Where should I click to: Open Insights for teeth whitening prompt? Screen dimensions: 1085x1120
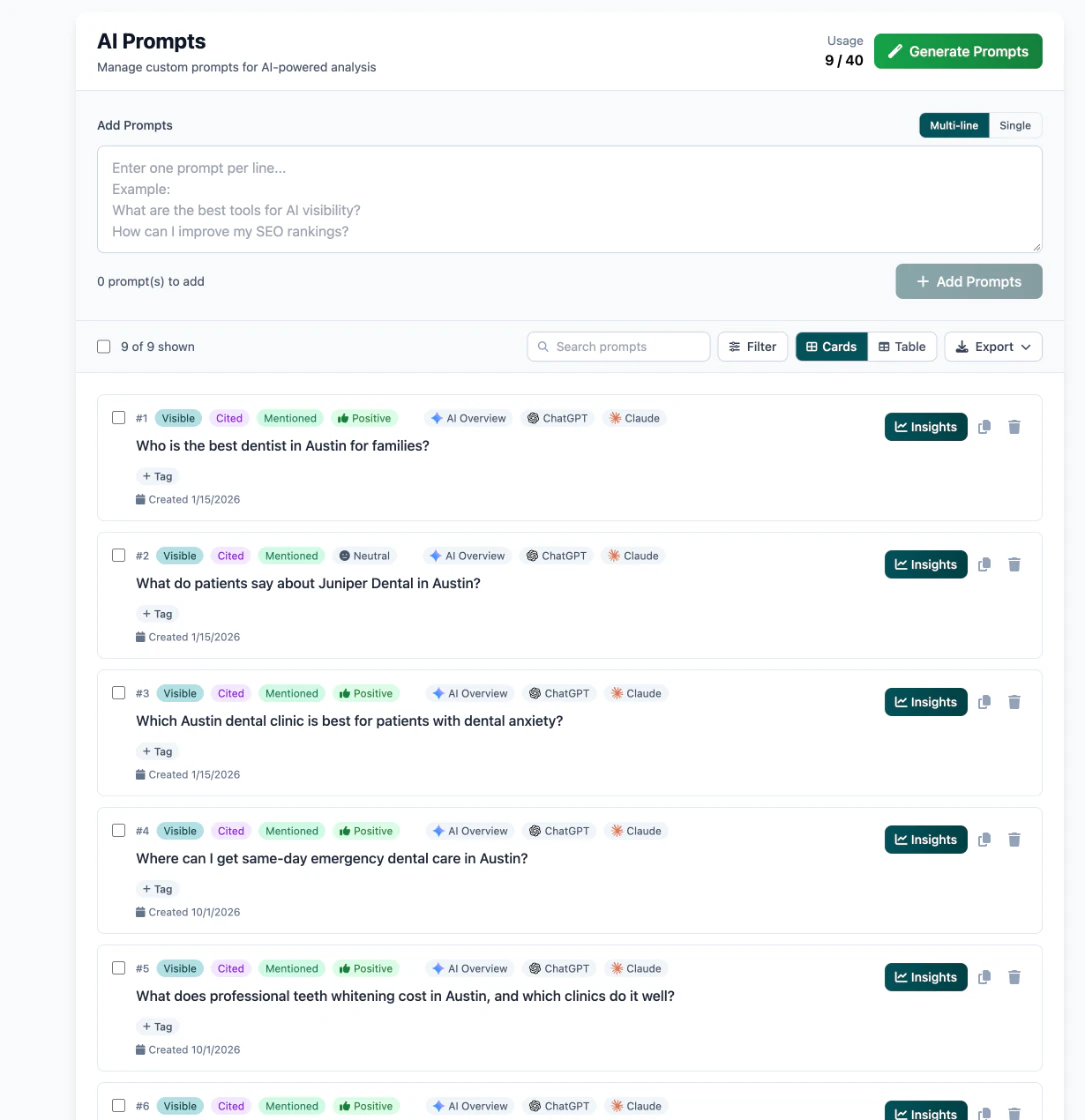coord(926,977)
